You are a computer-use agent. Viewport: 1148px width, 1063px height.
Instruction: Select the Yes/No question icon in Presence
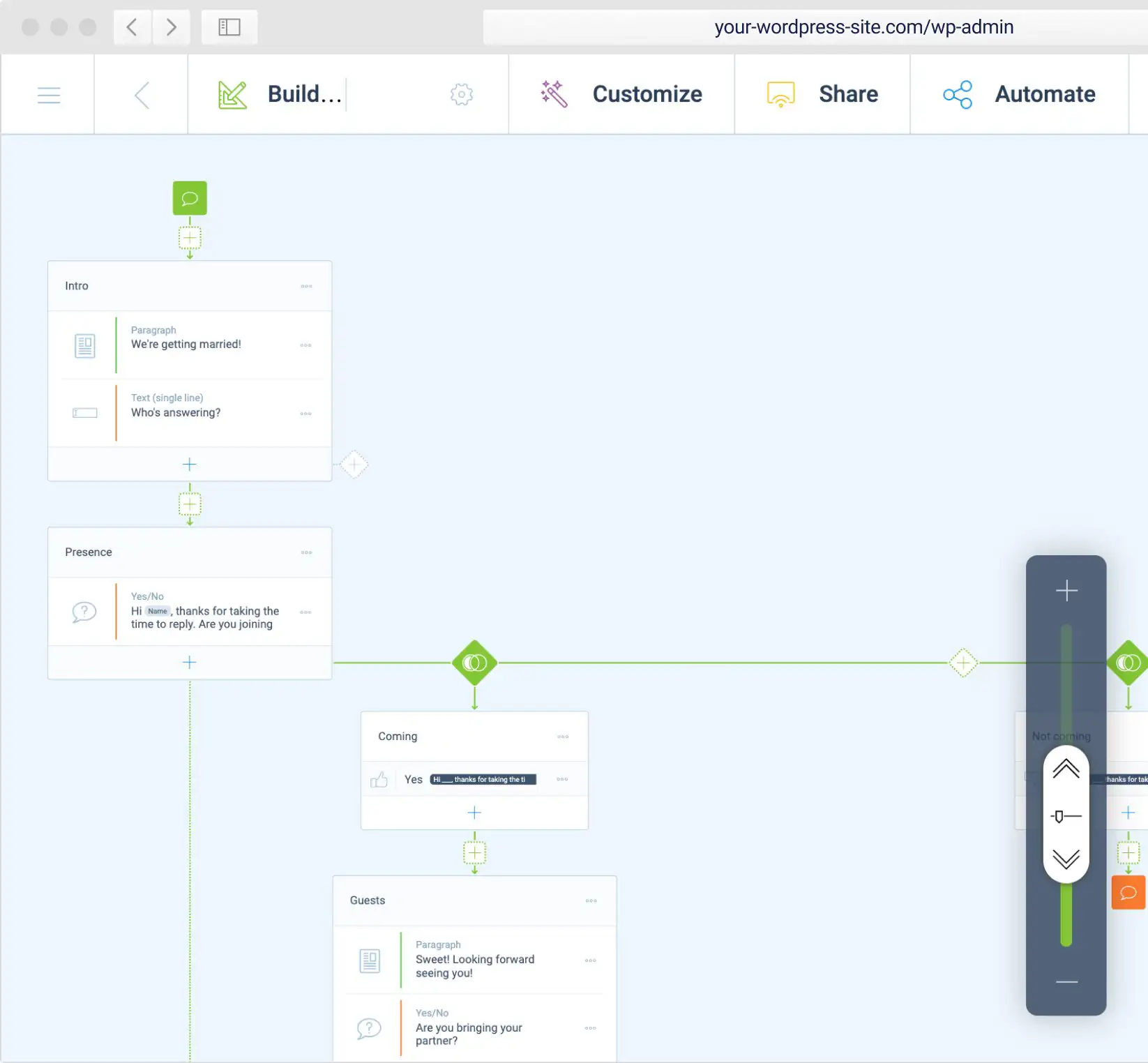pos(84,612)
